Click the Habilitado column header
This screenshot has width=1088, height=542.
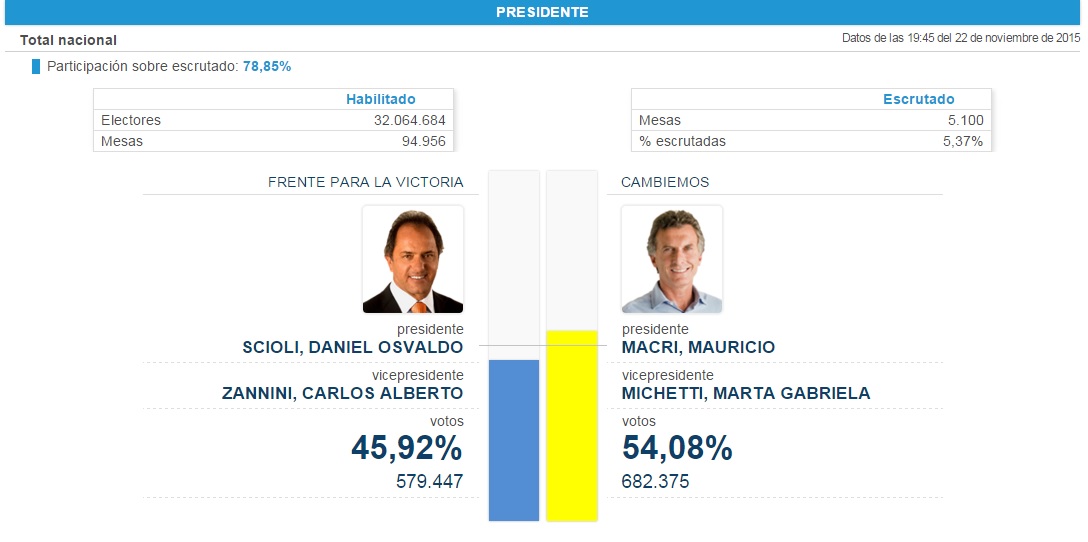[380, 99]
